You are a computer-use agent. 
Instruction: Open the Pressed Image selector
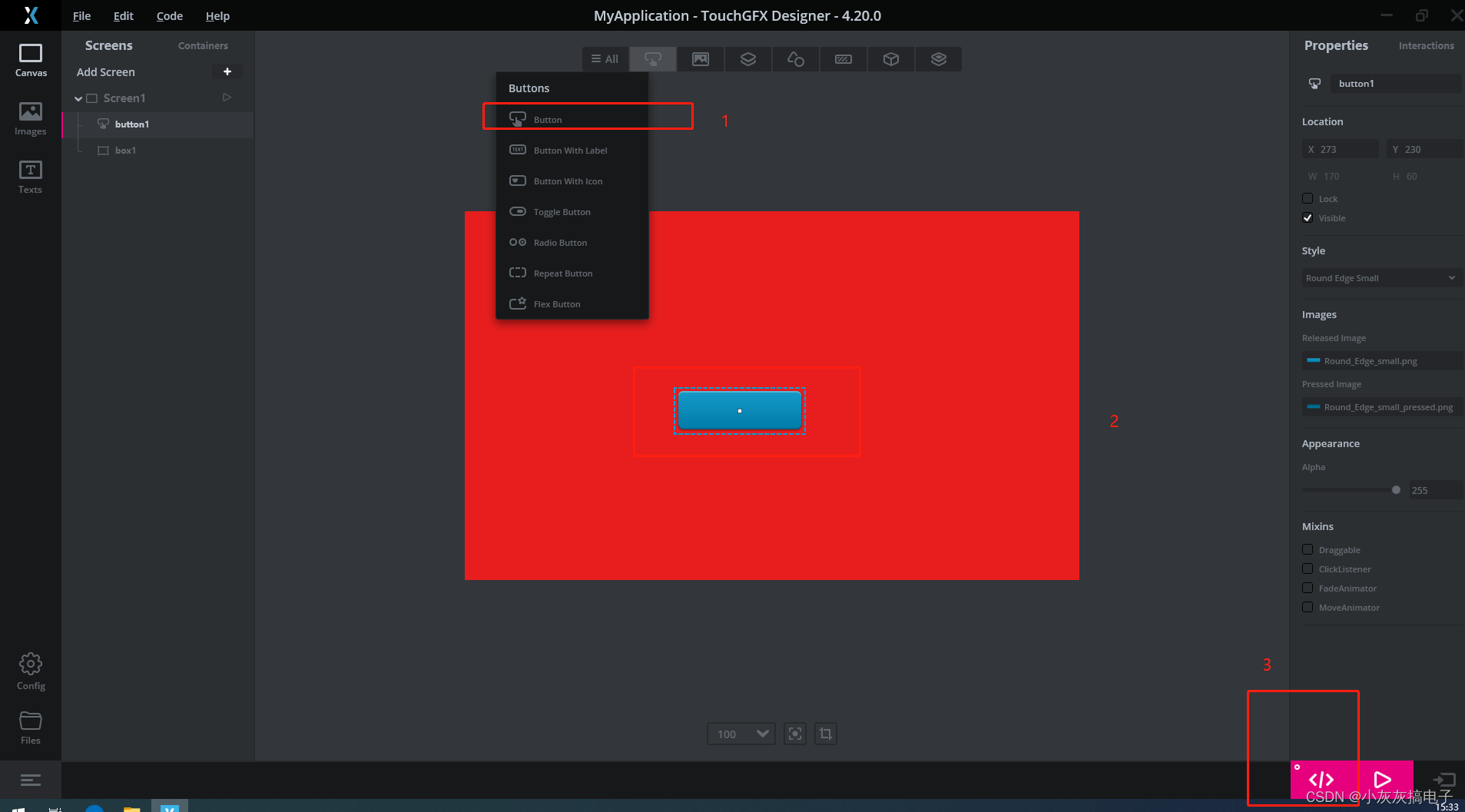click(x=1381, y=407)
